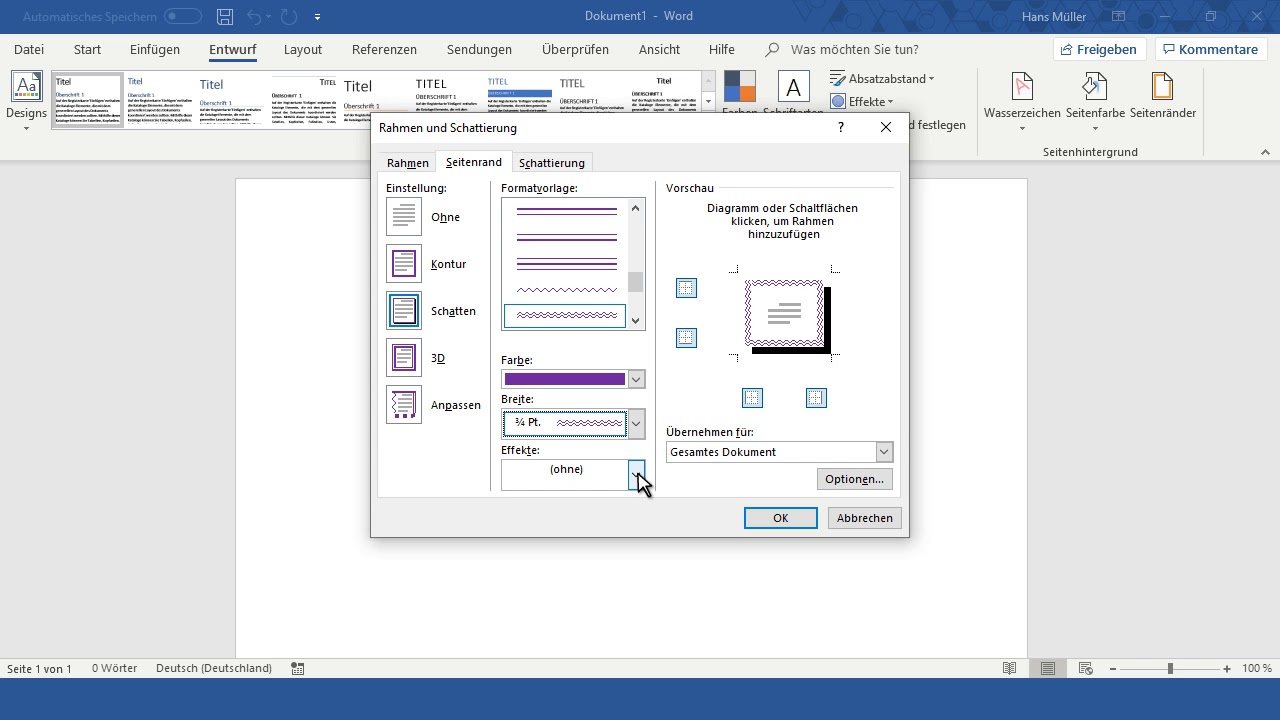The height and width of the screenshot is (720, 1280).
Task: Click the help question mark in dialog
Action: coord(840,127)
